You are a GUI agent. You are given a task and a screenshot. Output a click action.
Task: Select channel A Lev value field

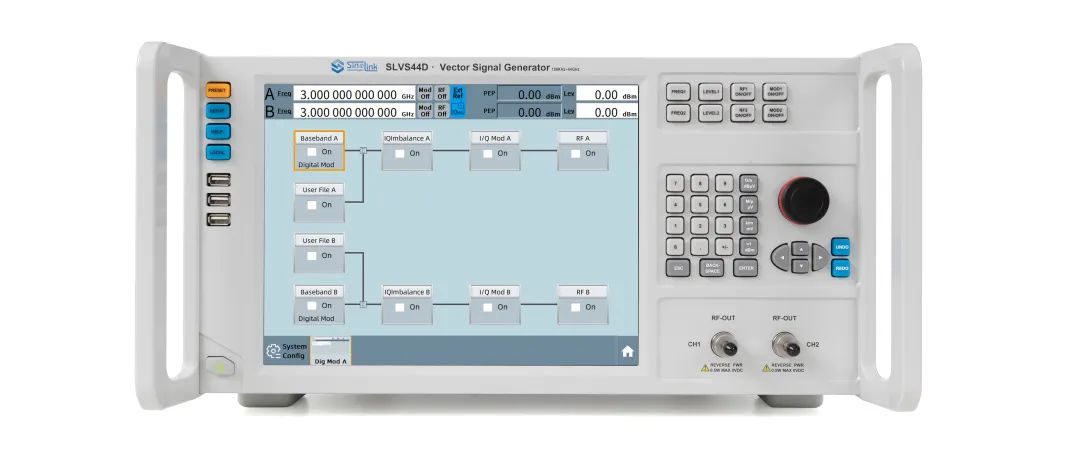[607, 94]
